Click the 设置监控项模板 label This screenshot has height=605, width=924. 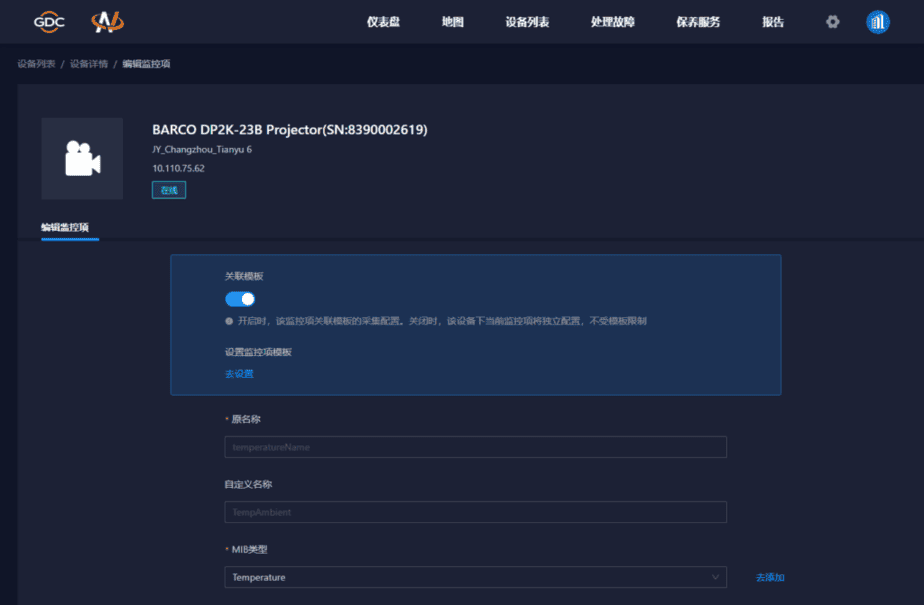[258, 352]
